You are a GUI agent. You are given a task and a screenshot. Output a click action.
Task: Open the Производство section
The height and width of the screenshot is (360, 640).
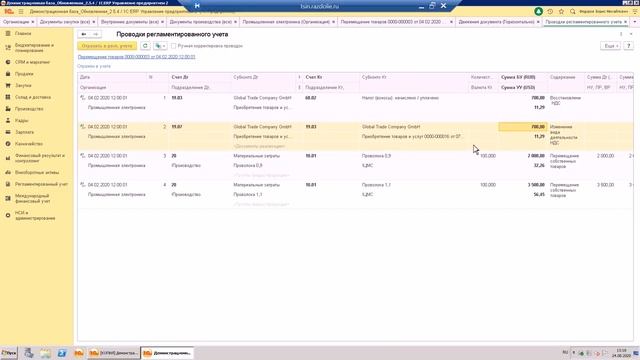coord(29,109)
